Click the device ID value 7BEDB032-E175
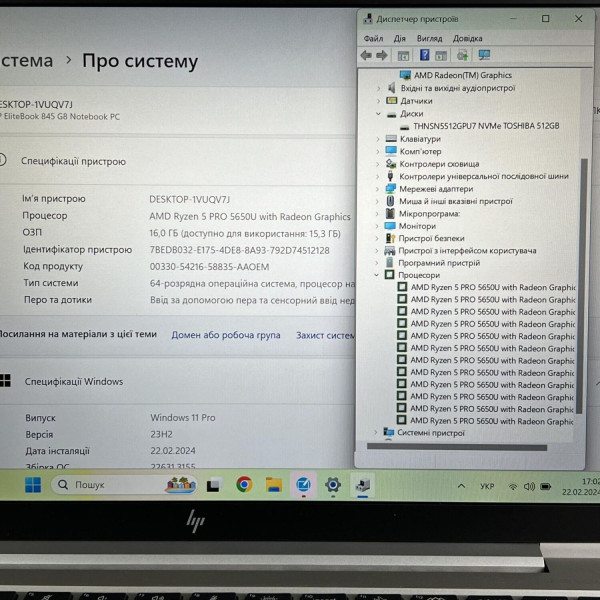This screenshot has width=600, height=600. pos(239,250)
